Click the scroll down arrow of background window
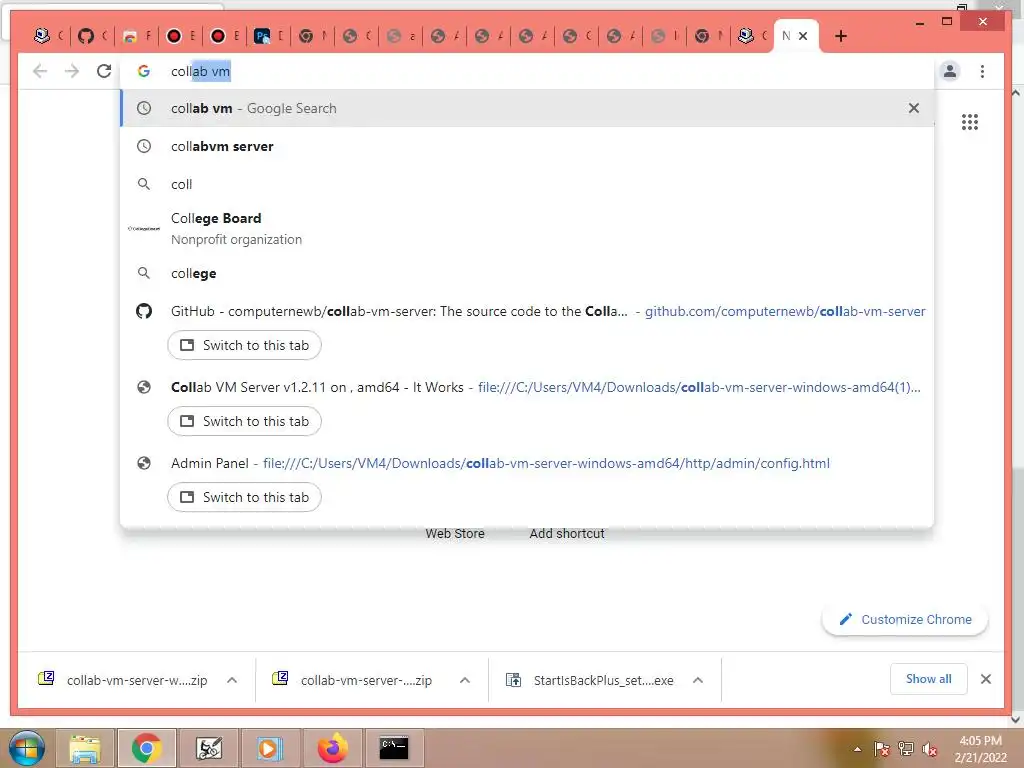Screen dimensions: 1024x768 pyautogui.click(x=1016, y=720)
